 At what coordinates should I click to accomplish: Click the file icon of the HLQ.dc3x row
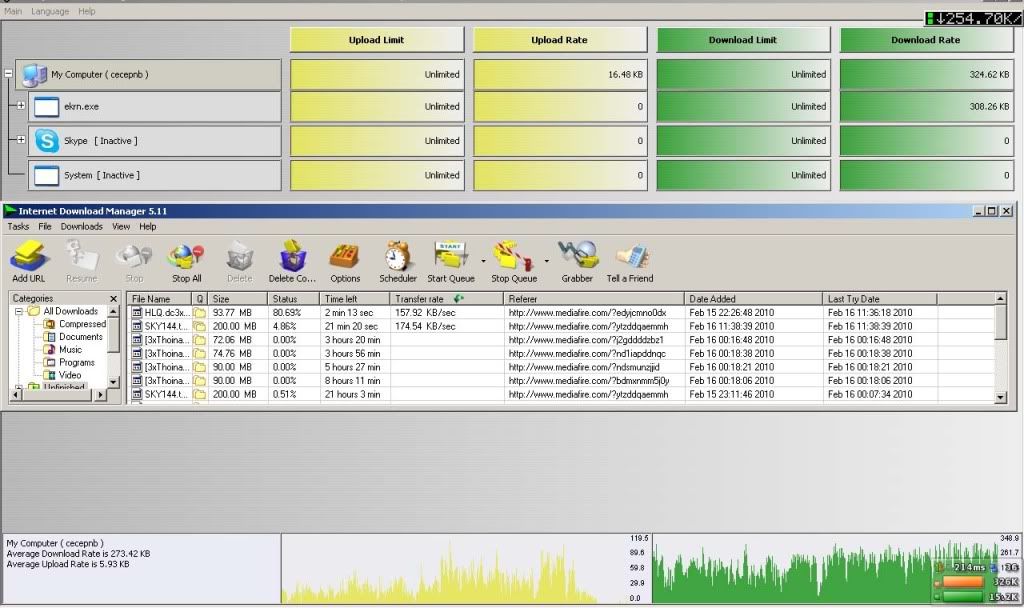(136, 313)
